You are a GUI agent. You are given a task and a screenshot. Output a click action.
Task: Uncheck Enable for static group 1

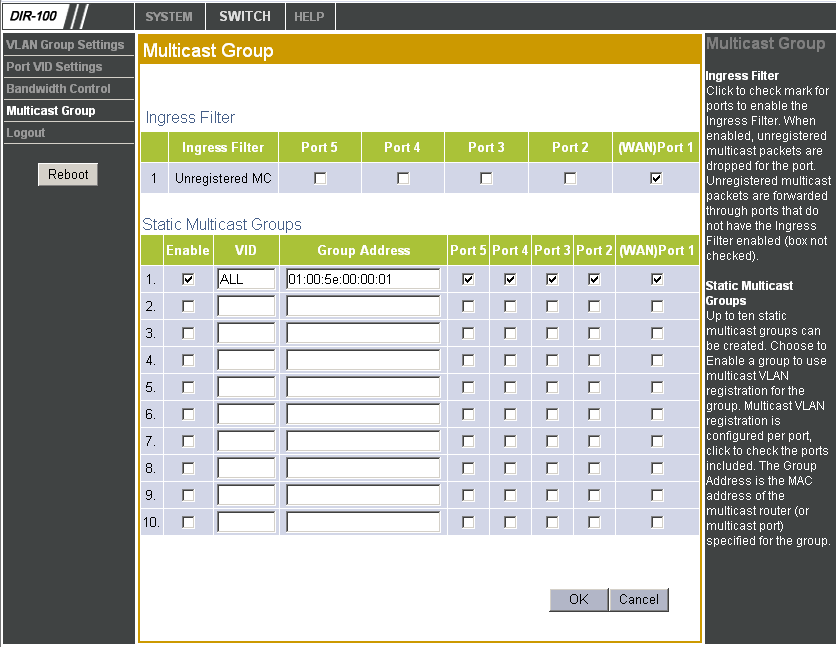tap(188, 279)
